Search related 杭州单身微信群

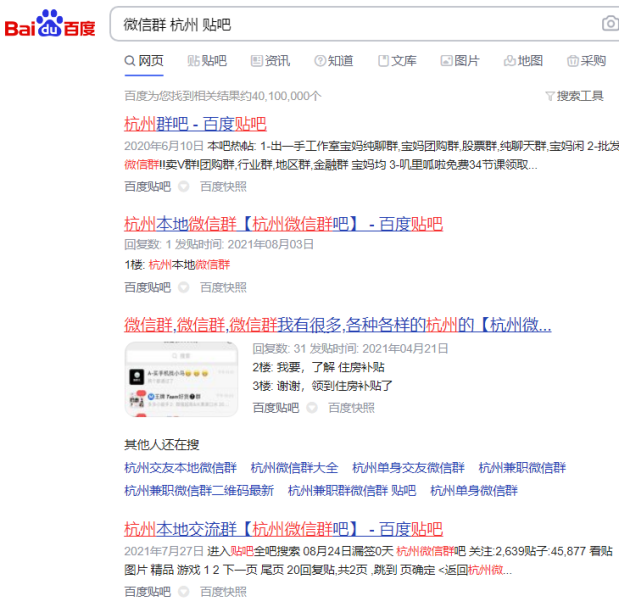[474, 491]
